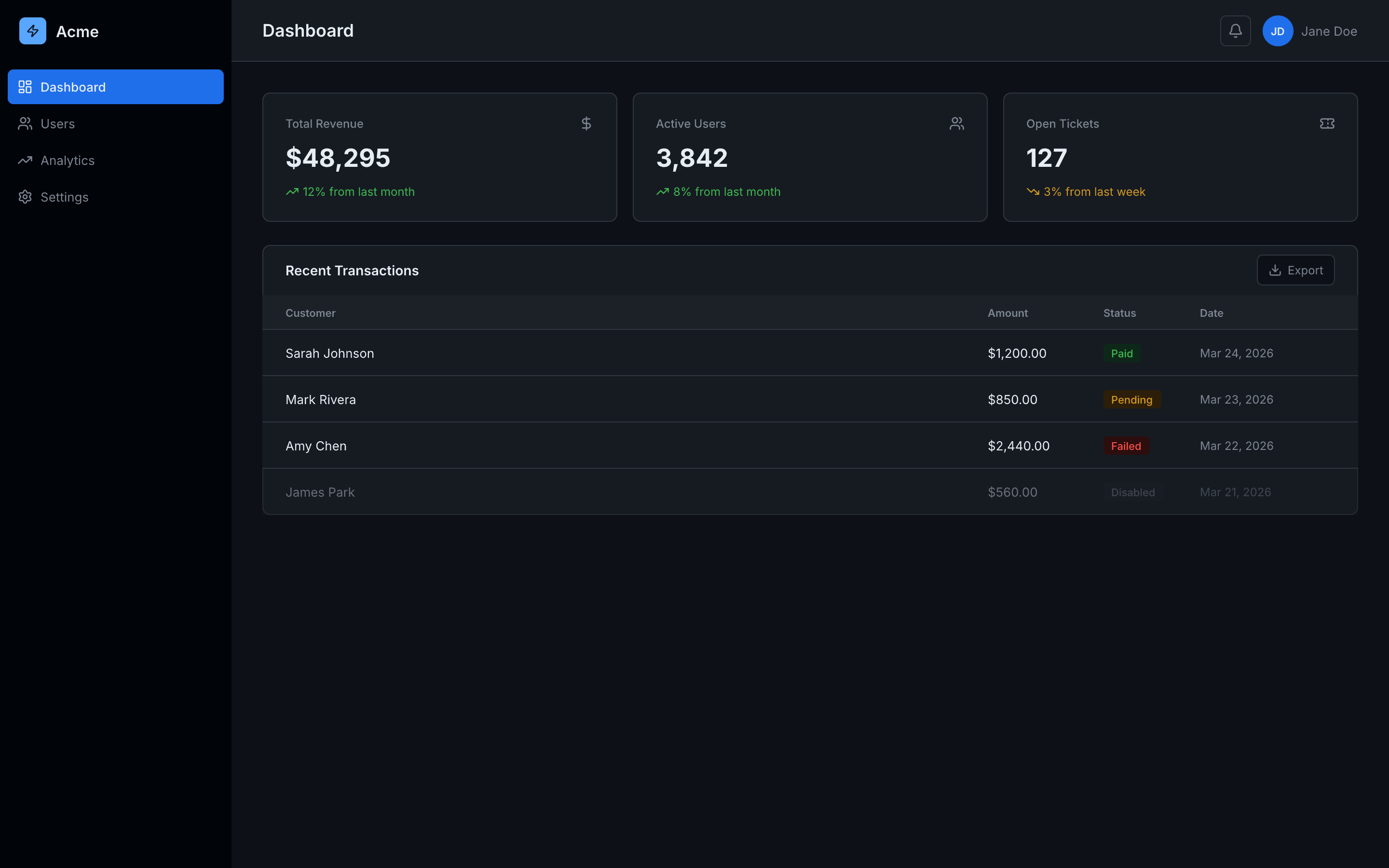Screen dimensions: 1389x868
Task: Select Dashboard in the sidebar
Action: point(115,87)
